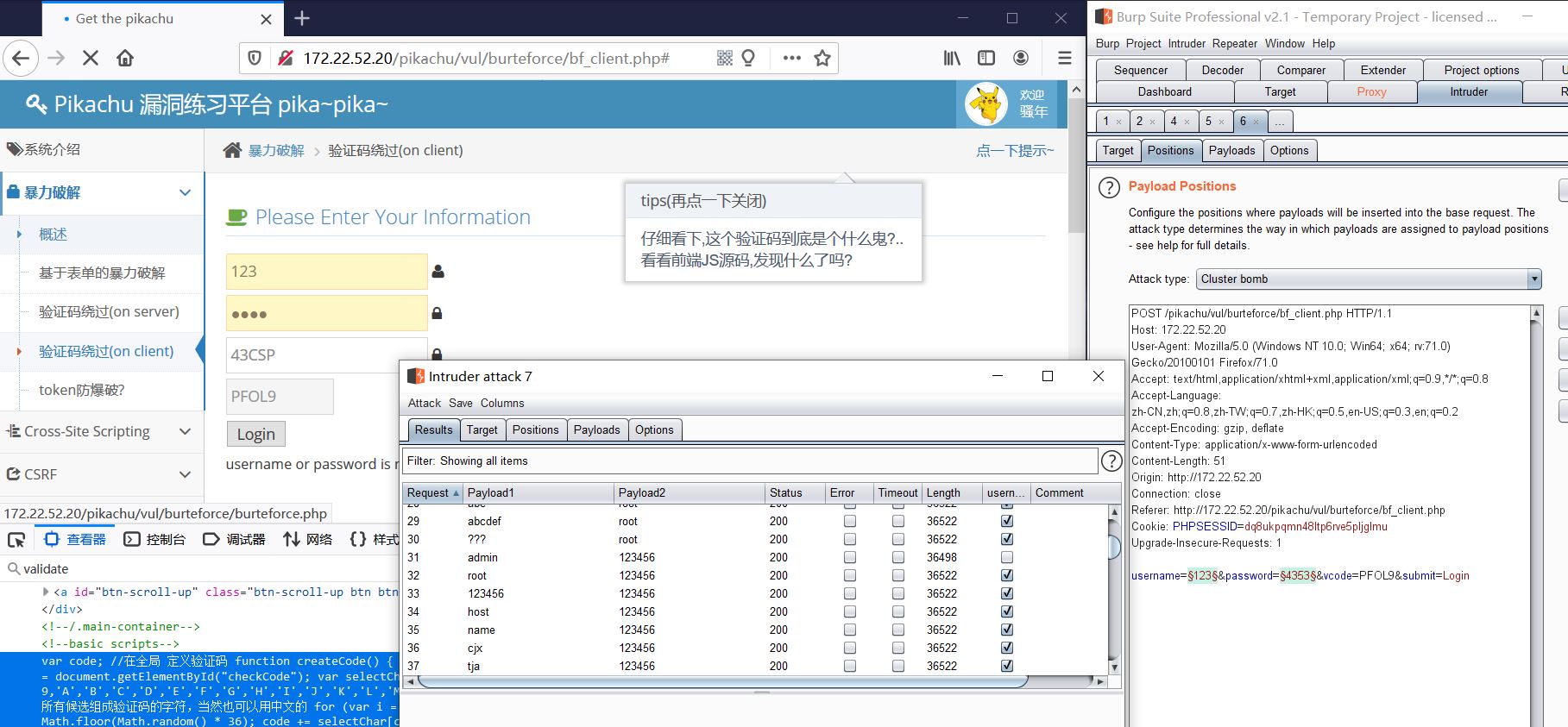Click vertical scrollbar of Intruder results table
Image resolution: width=1568 pixels, height=727 pixels.
click(1114, 546)
